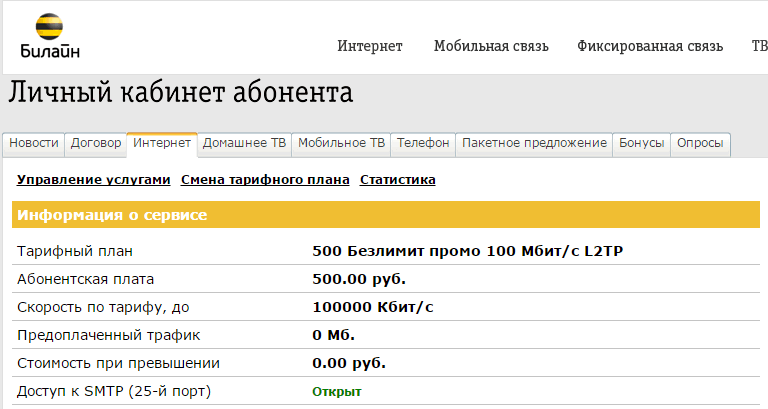Click the Информация о сервисе yellow header
The height and width of the screenshot is (409, 768).
[386, 215]
